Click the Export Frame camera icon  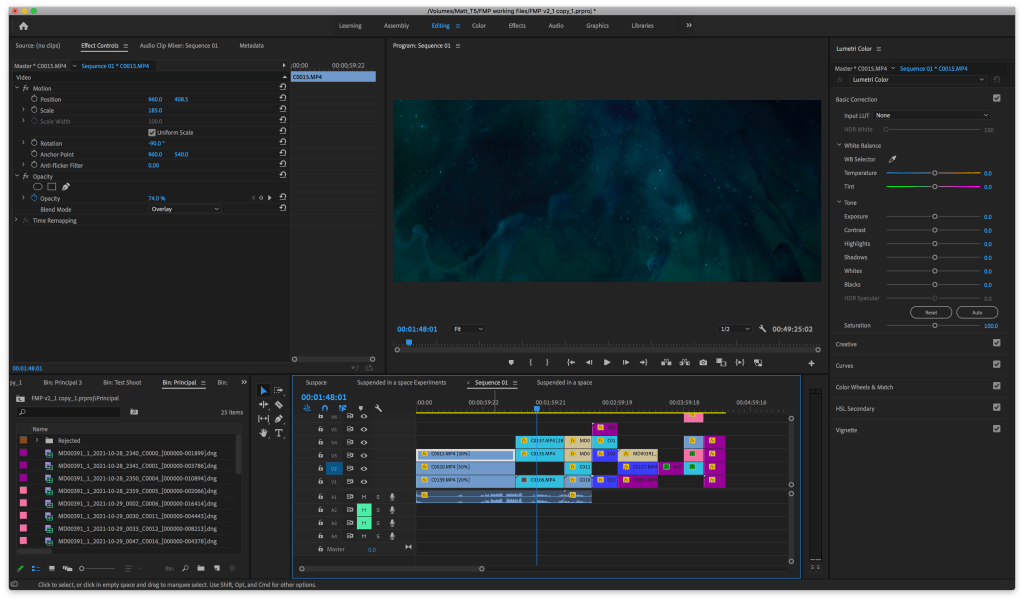[703, 362]
